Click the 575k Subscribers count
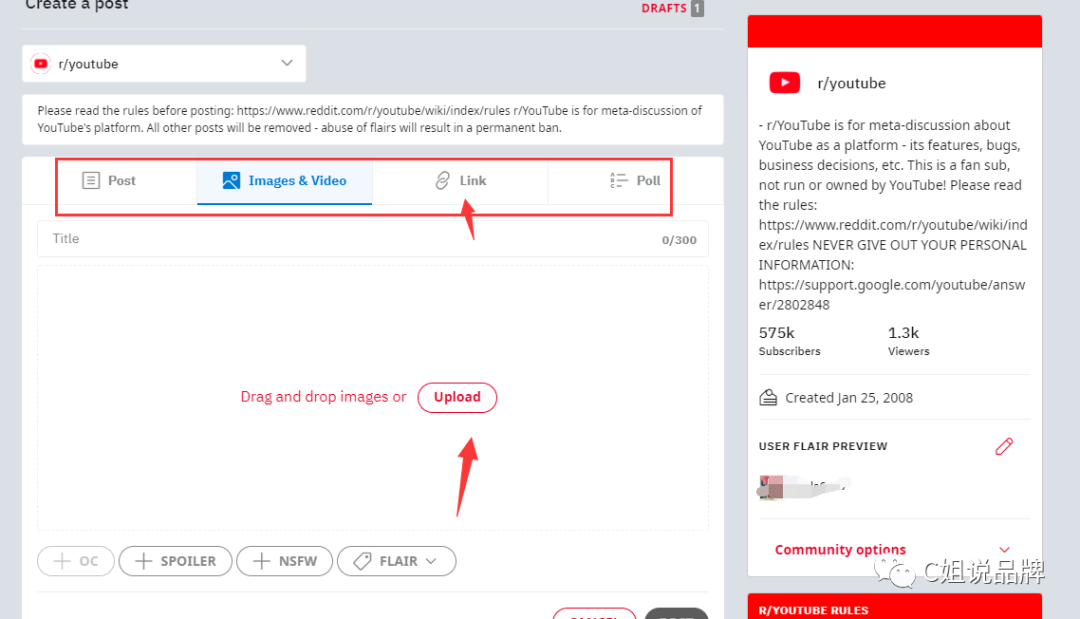1080x619 pixels. click(789, 341)
